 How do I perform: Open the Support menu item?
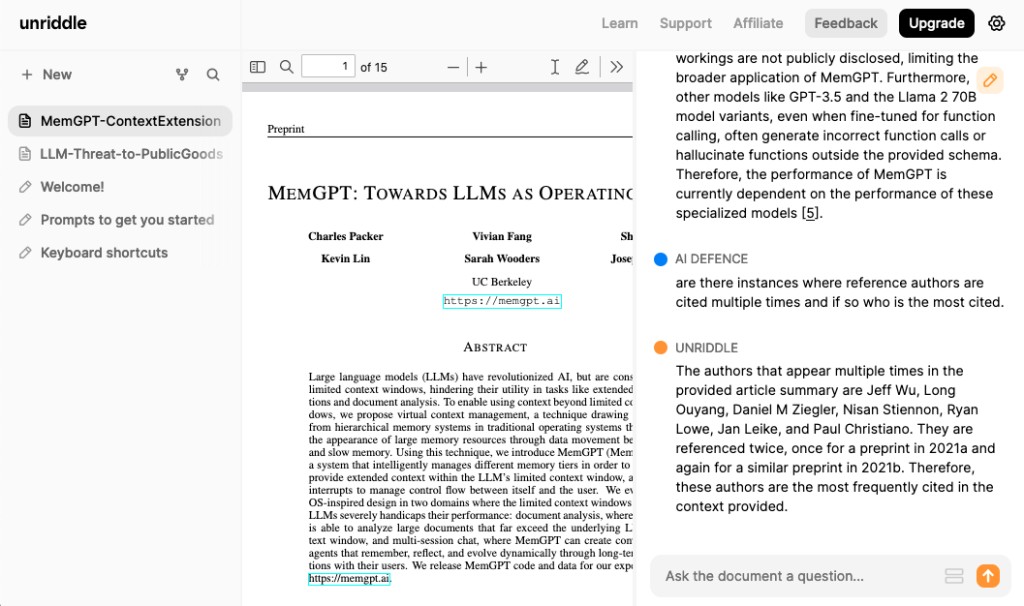coord(685,23)
